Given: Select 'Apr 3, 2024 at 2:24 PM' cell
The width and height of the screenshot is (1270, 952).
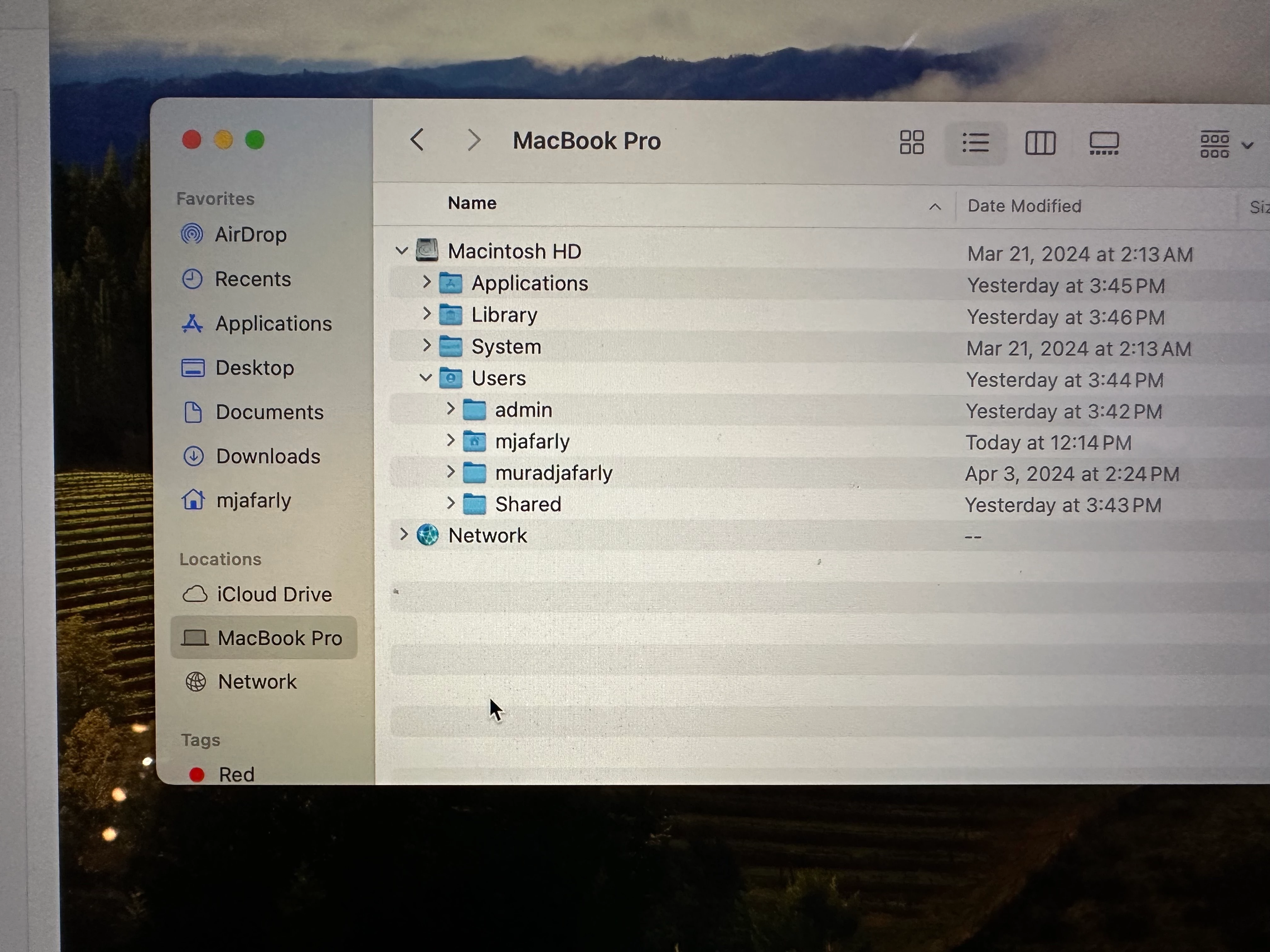Looking at the screenshot, I should coord(1072,474).
